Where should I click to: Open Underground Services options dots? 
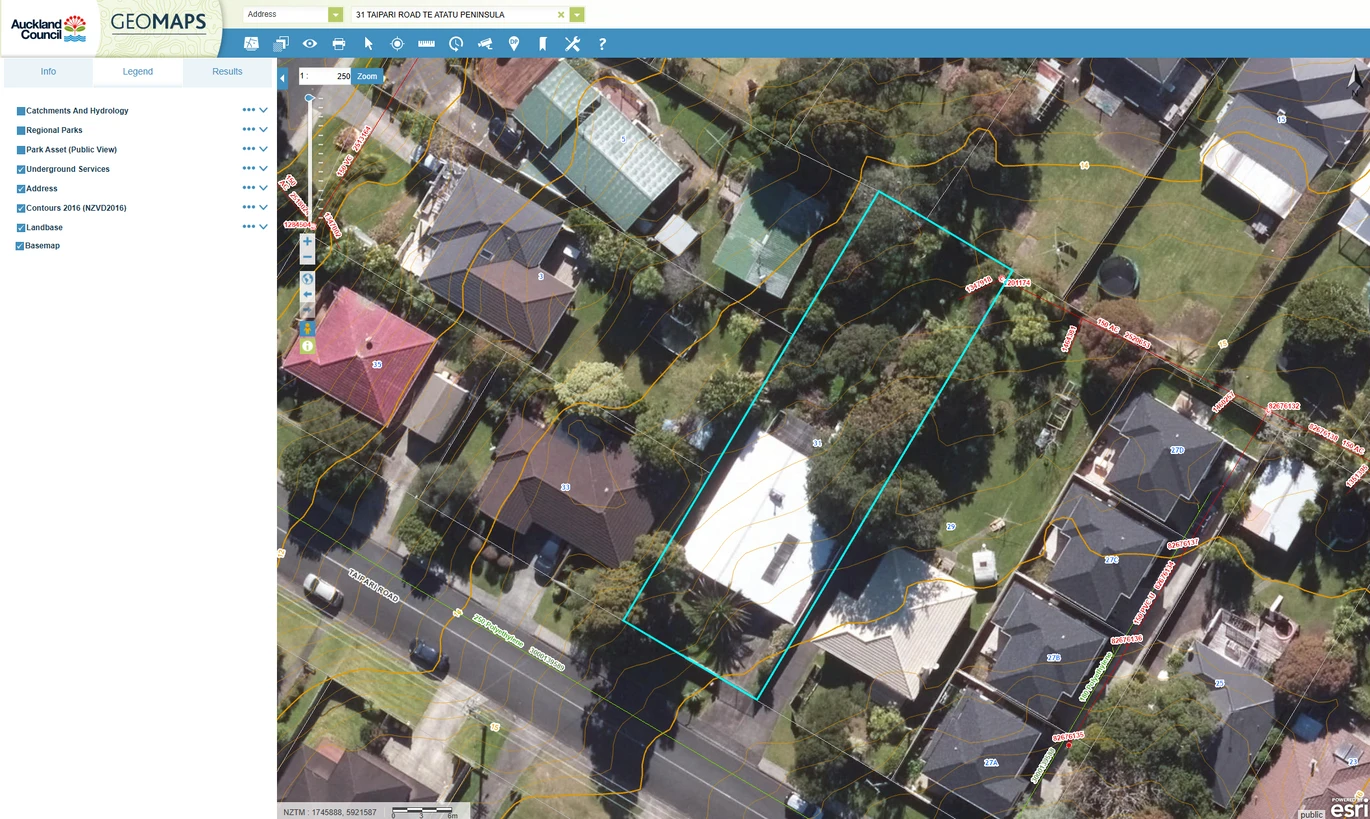(248, 168)
